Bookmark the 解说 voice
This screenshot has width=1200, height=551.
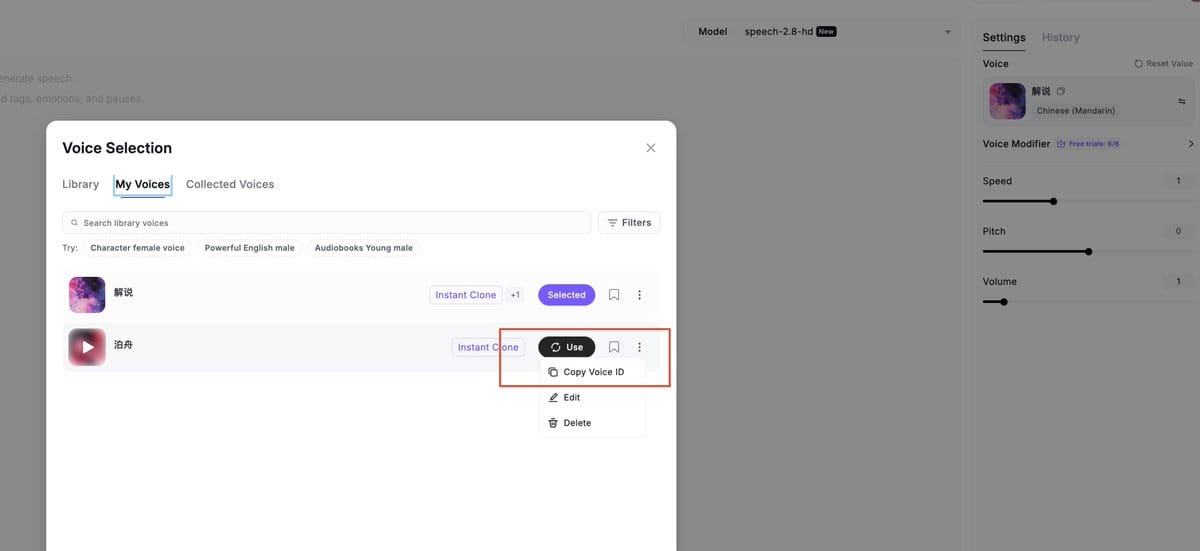(x=614, y=295)
